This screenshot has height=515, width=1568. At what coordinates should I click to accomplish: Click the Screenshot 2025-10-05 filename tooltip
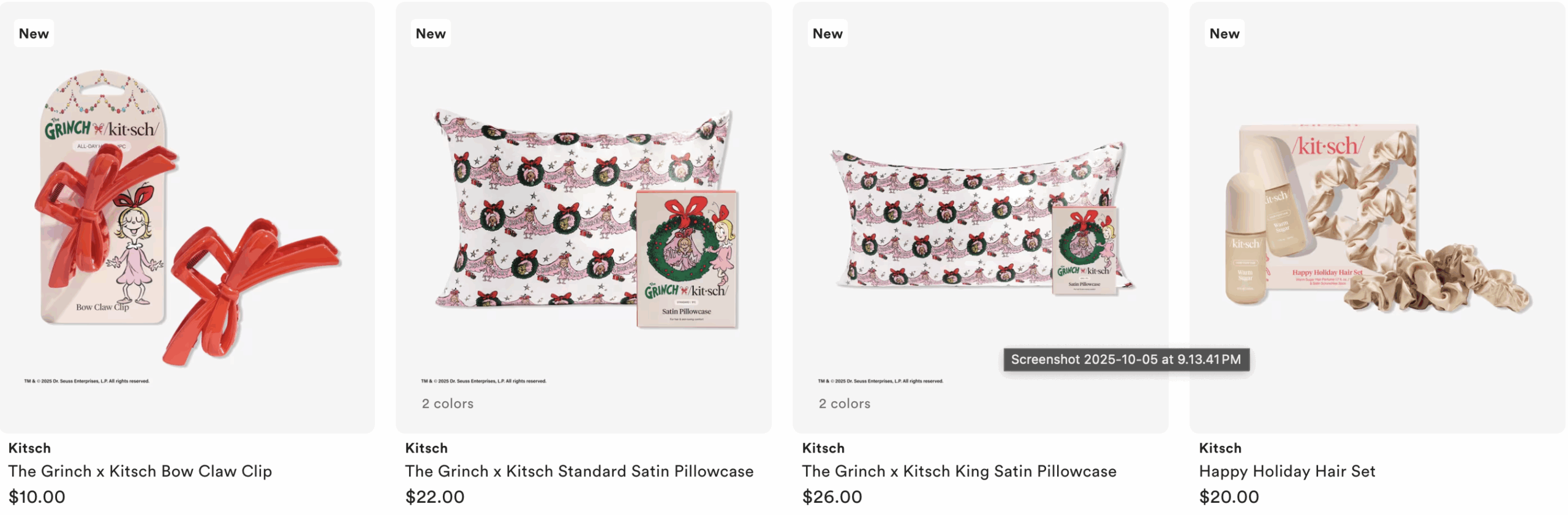[1126, 359]
